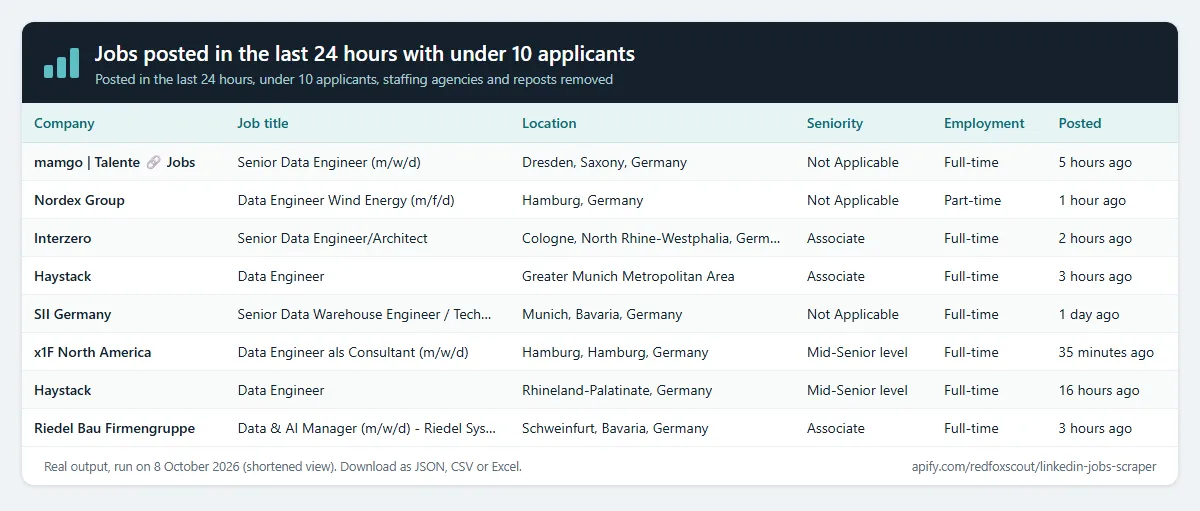Screen dimensions: 1200x511
Task: Click the Employment column header
Action: pos(984,123)
